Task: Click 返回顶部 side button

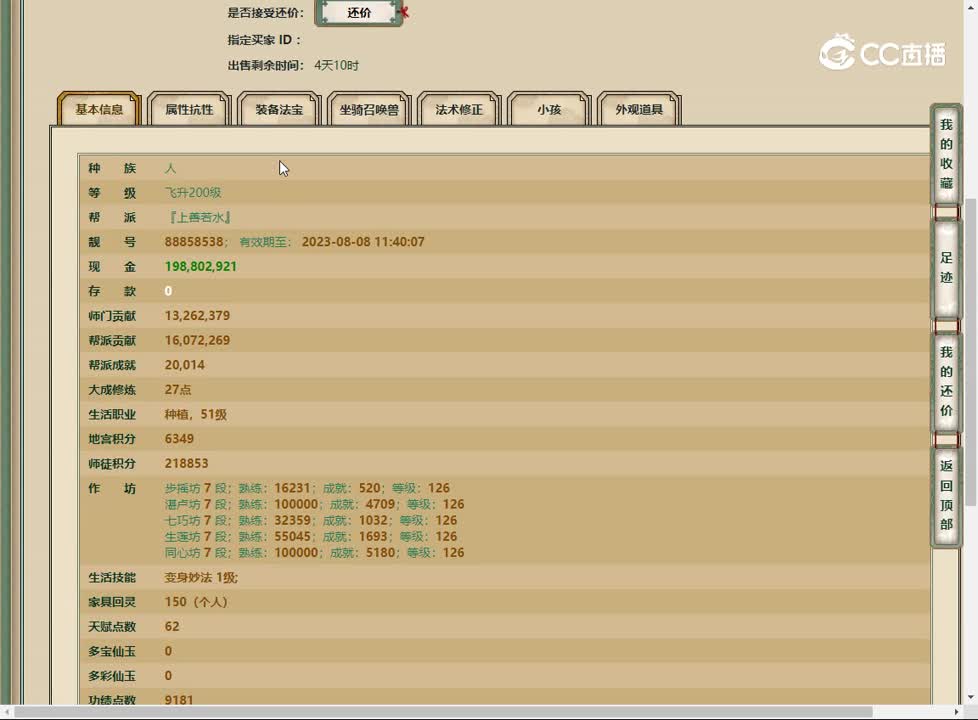Action: 946,495
